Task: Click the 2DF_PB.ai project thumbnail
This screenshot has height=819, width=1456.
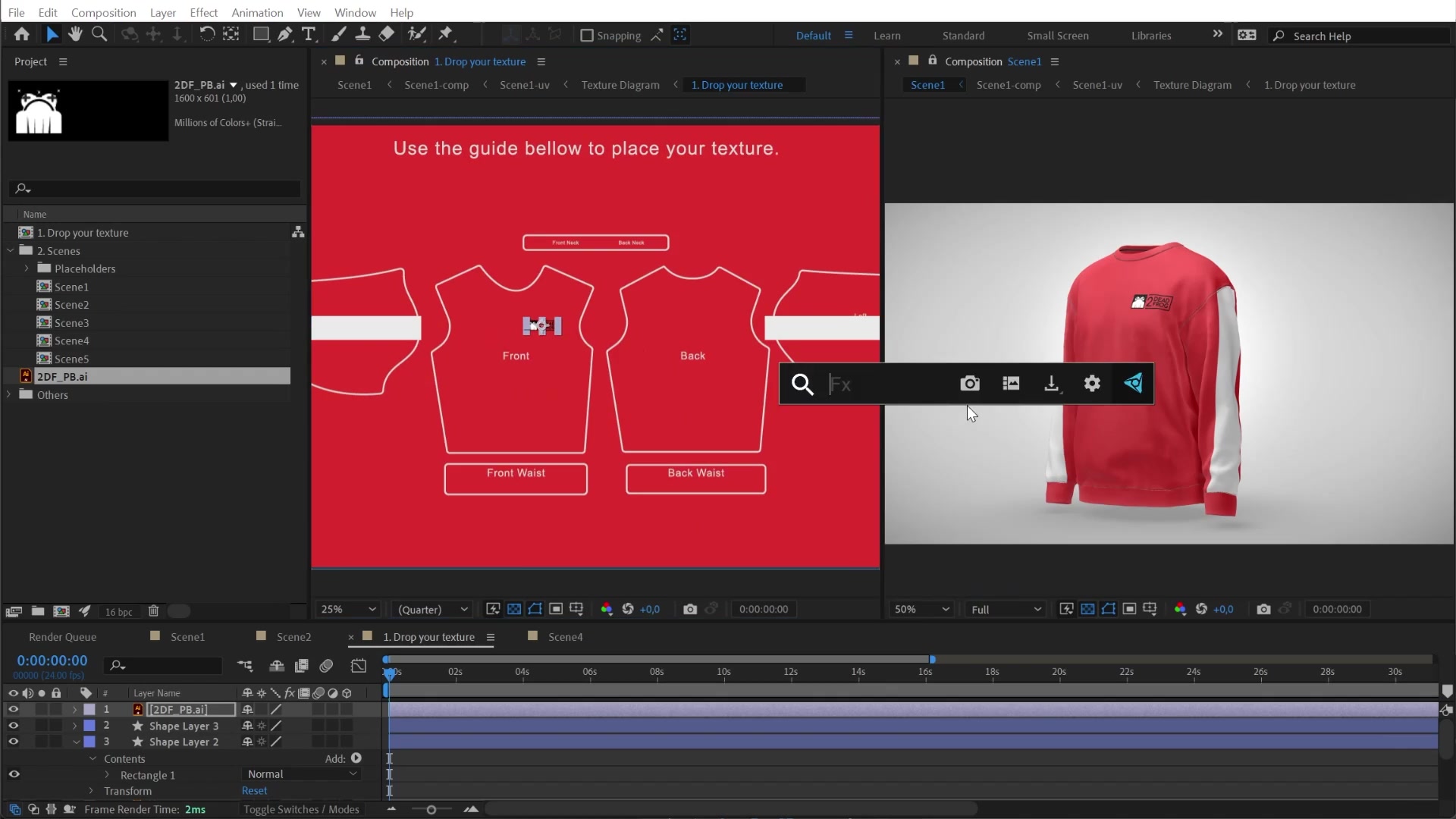Action: point(88,111)
